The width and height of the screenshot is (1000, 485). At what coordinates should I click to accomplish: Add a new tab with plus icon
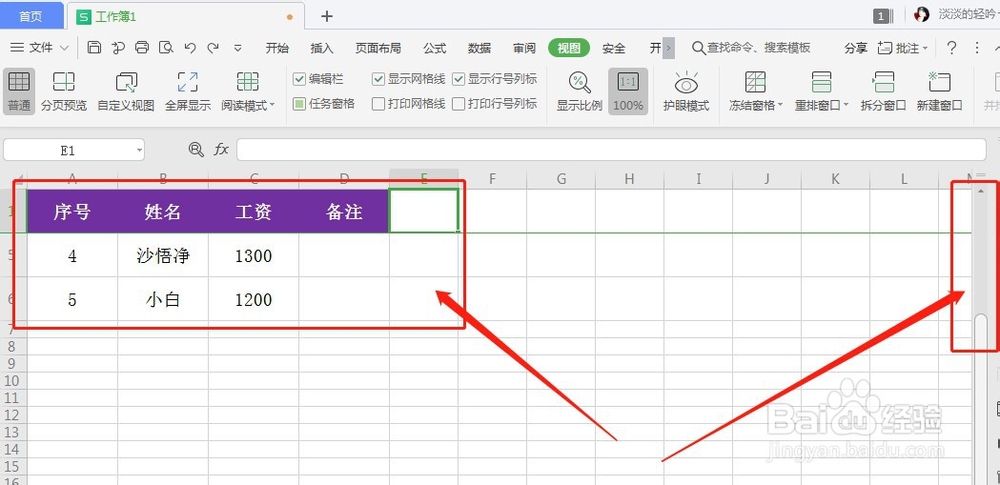(327, 17)
